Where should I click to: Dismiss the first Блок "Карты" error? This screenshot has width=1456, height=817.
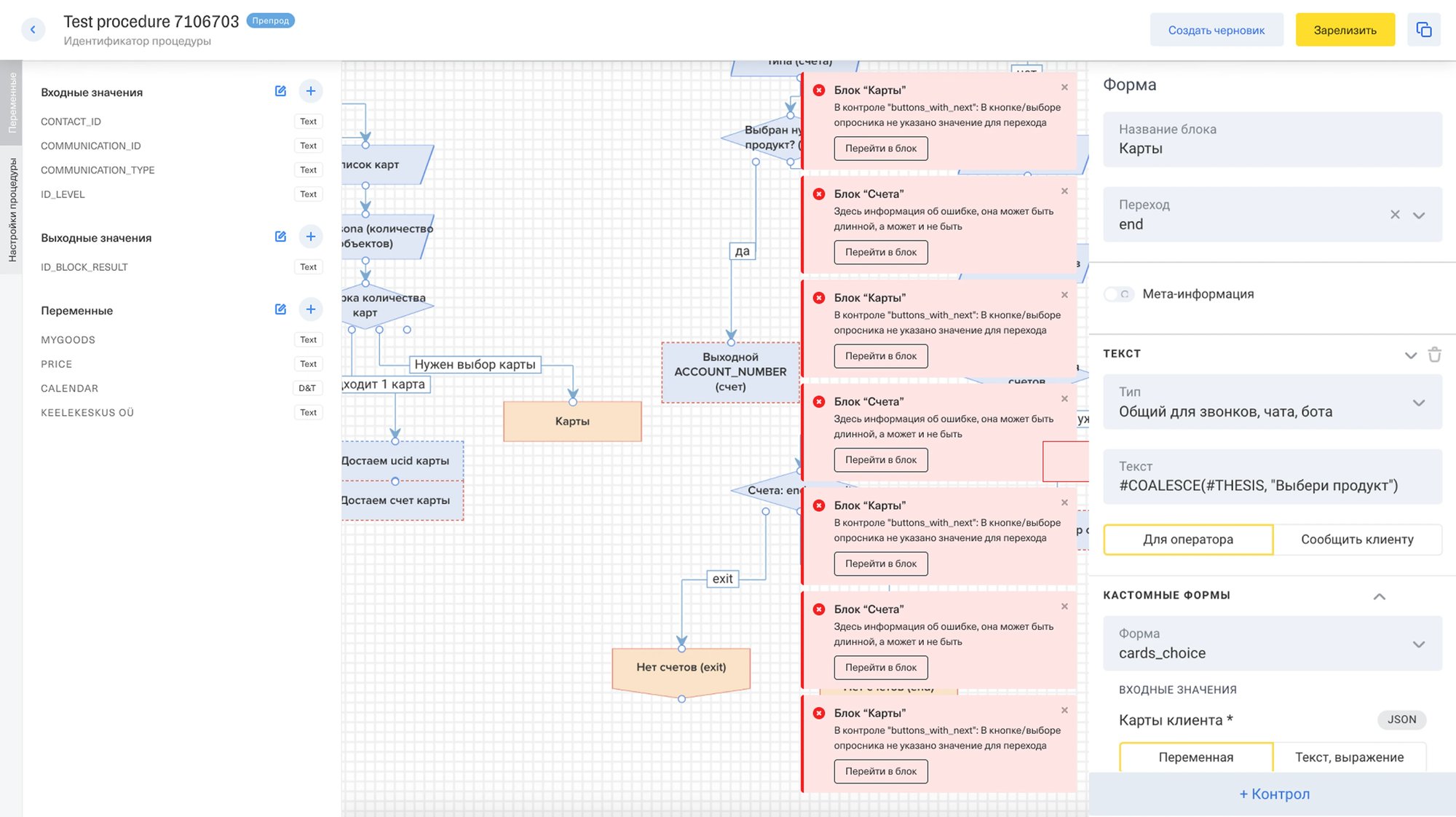click(x=1064, y=87)
